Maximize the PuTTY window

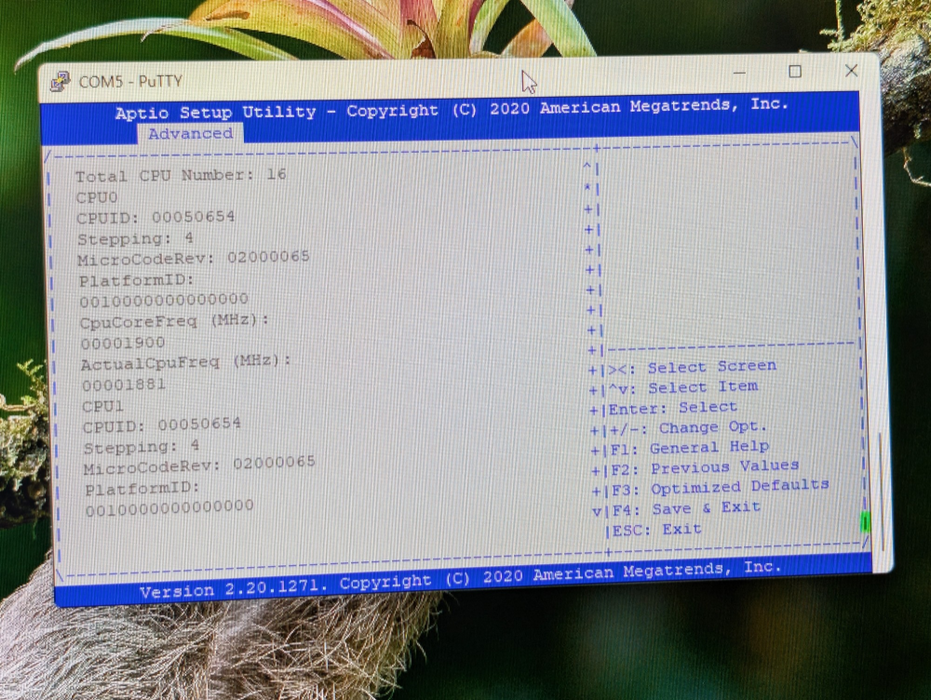795,71
